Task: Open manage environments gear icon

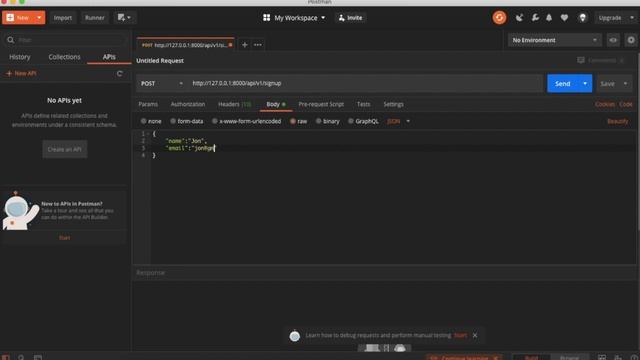Action: tap(631, 40)
